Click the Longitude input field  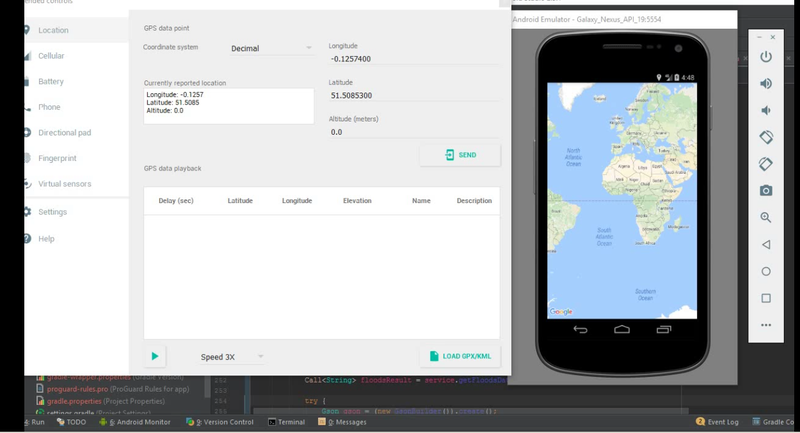click(x=412, y=59)
